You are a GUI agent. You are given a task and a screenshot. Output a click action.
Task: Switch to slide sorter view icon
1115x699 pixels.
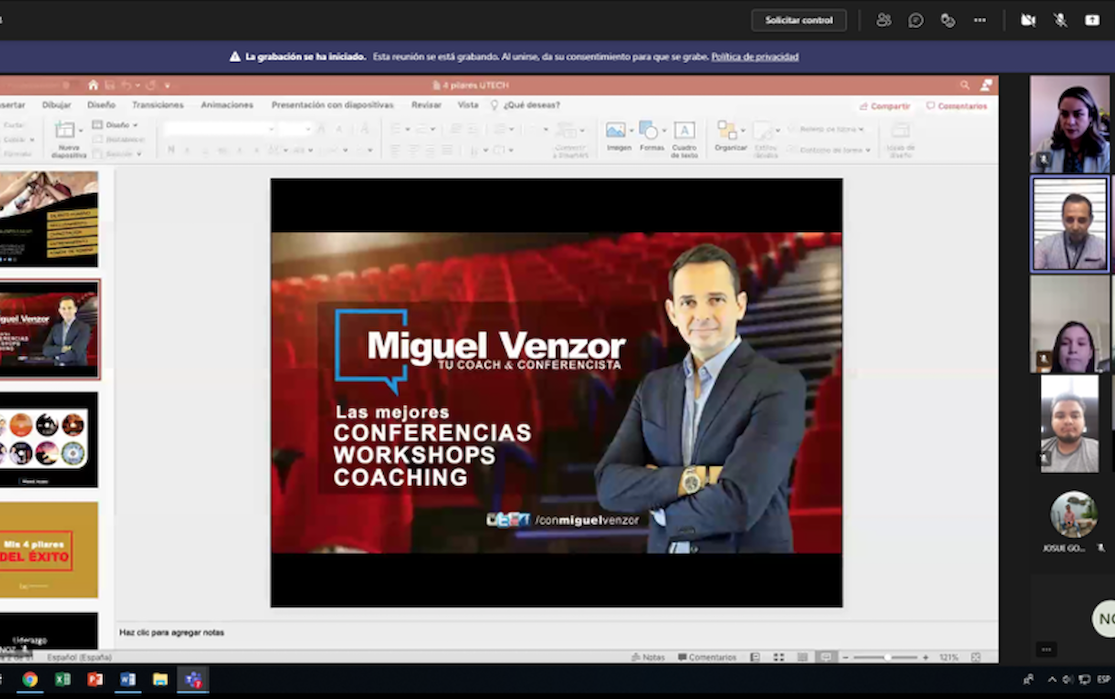coord(779,657)
